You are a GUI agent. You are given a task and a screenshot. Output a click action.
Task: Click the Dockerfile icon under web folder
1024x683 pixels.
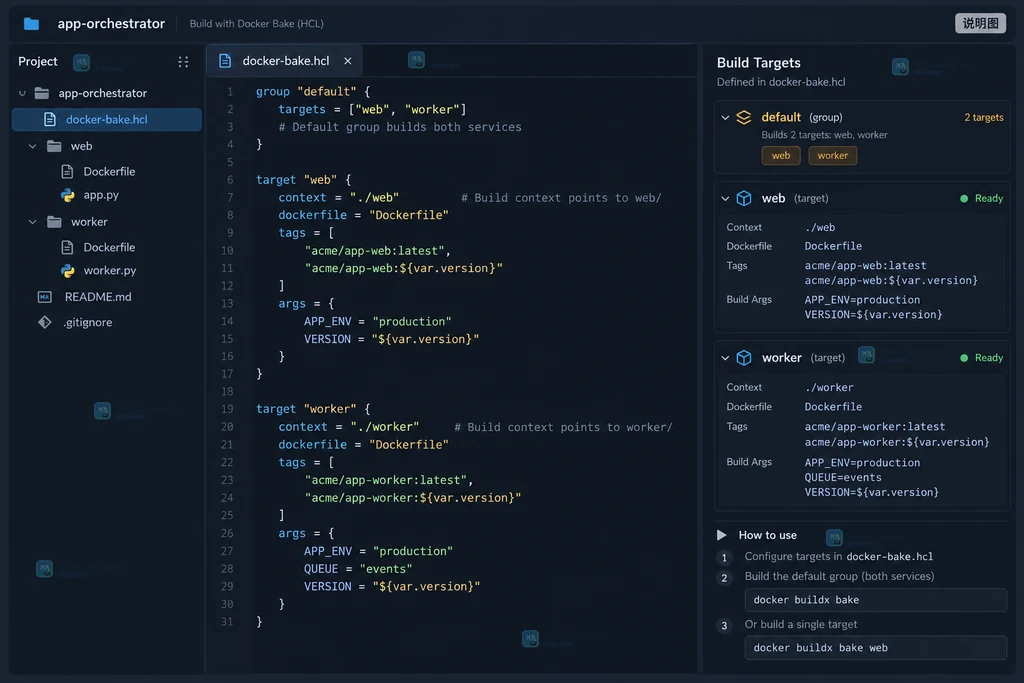click(67, 172)
